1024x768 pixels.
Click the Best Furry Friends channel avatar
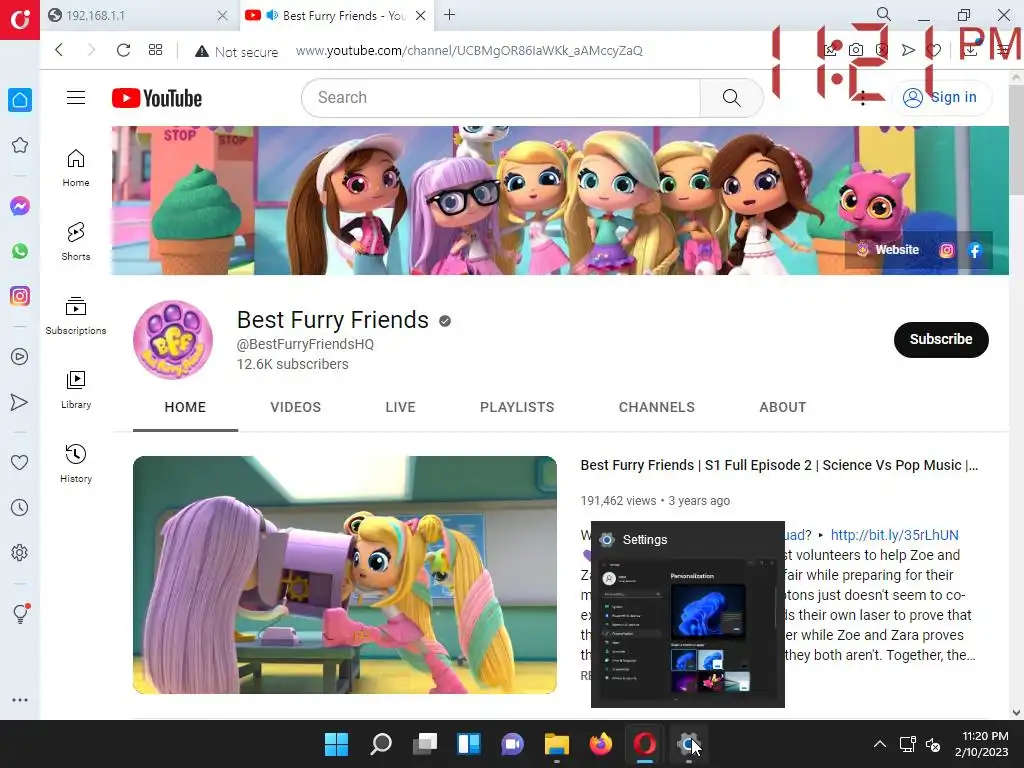173,340
